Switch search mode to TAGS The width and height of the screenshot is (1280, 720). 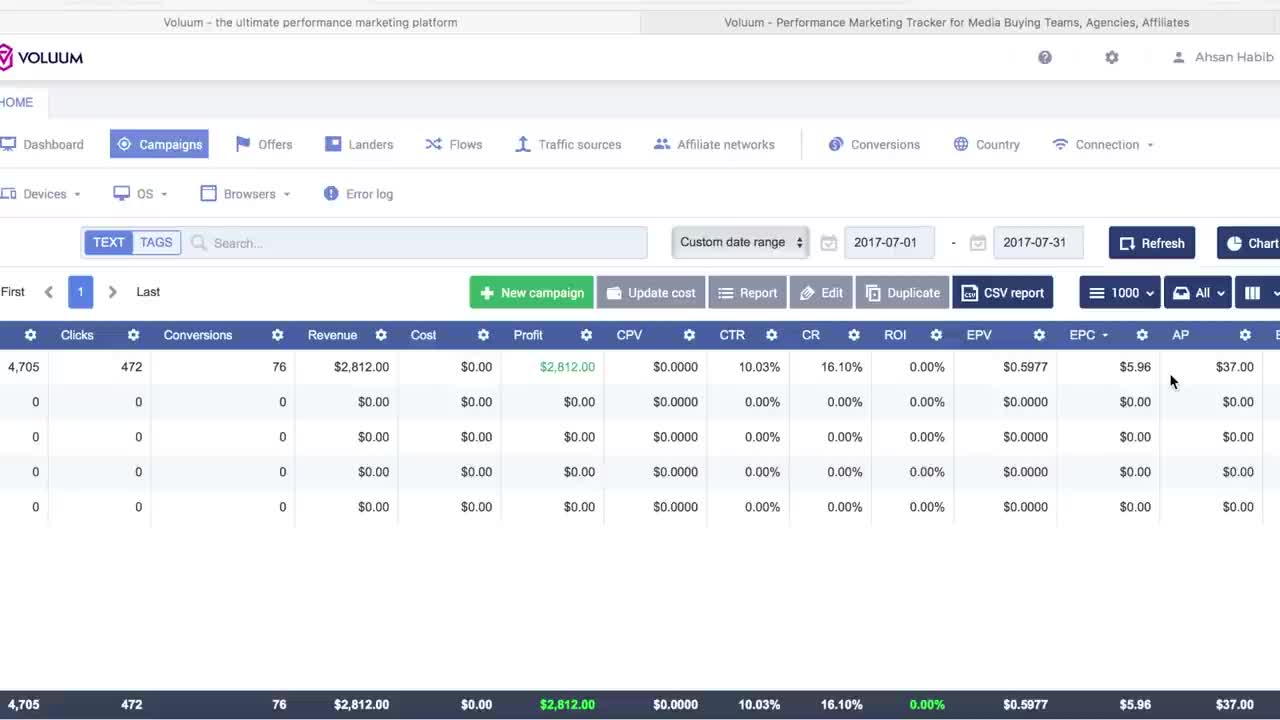(x=156, y=242)
